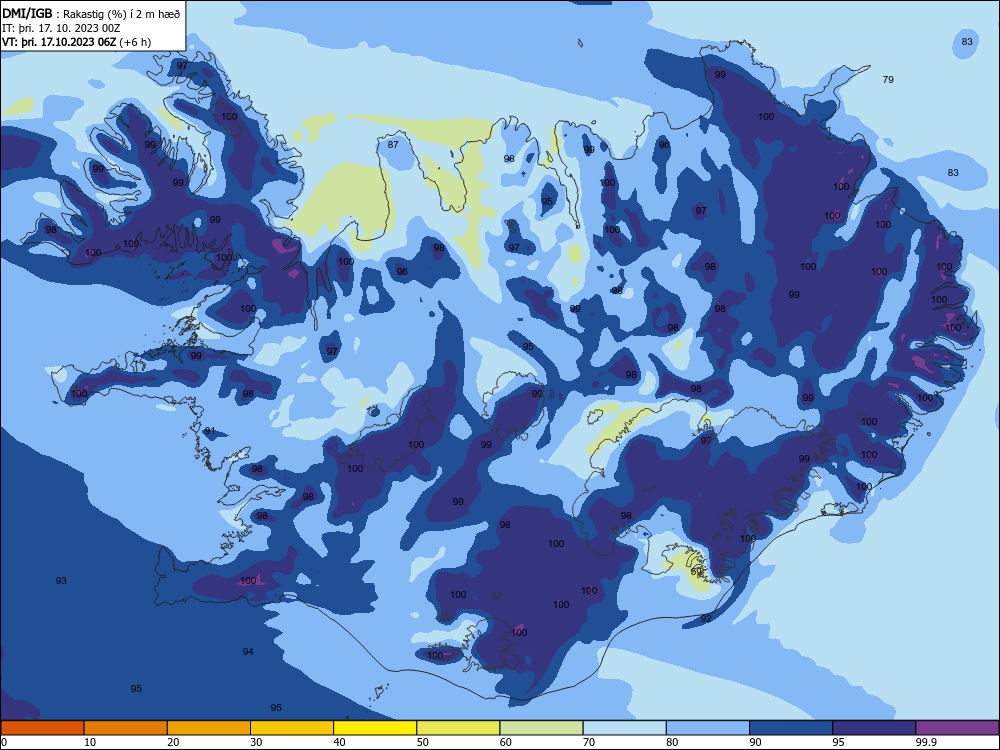Click the legend scale label '0'
Viewport: 1000px width, 750px height.
point(4,742)
